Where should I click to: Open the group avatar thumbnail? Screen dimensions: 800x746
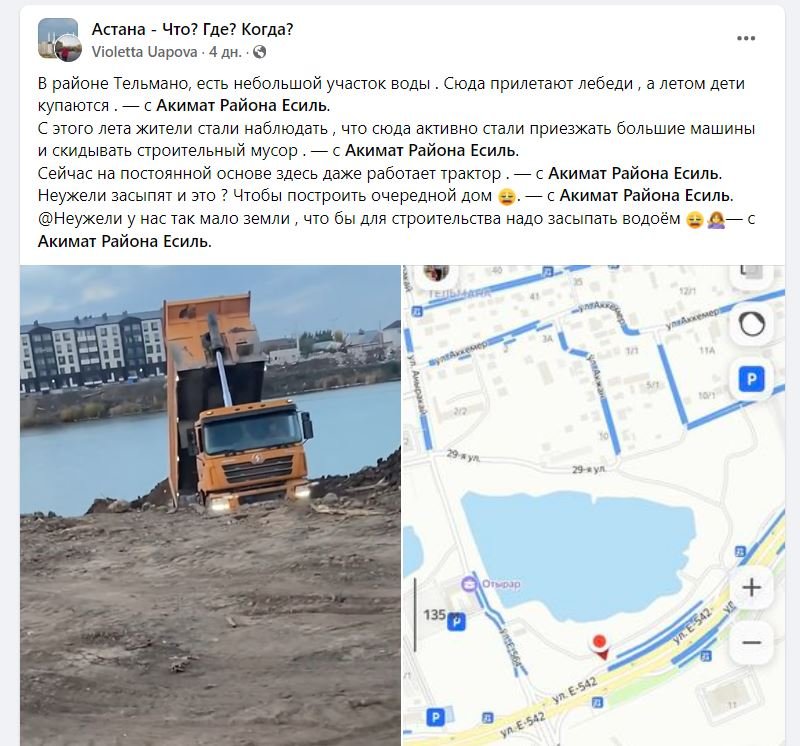[60, 39]
